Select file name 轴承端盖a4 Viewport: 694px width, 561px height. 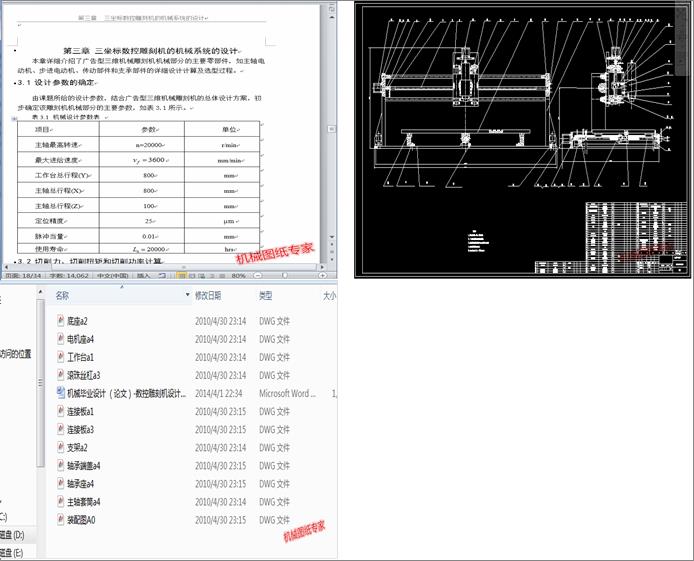[84, 466]
